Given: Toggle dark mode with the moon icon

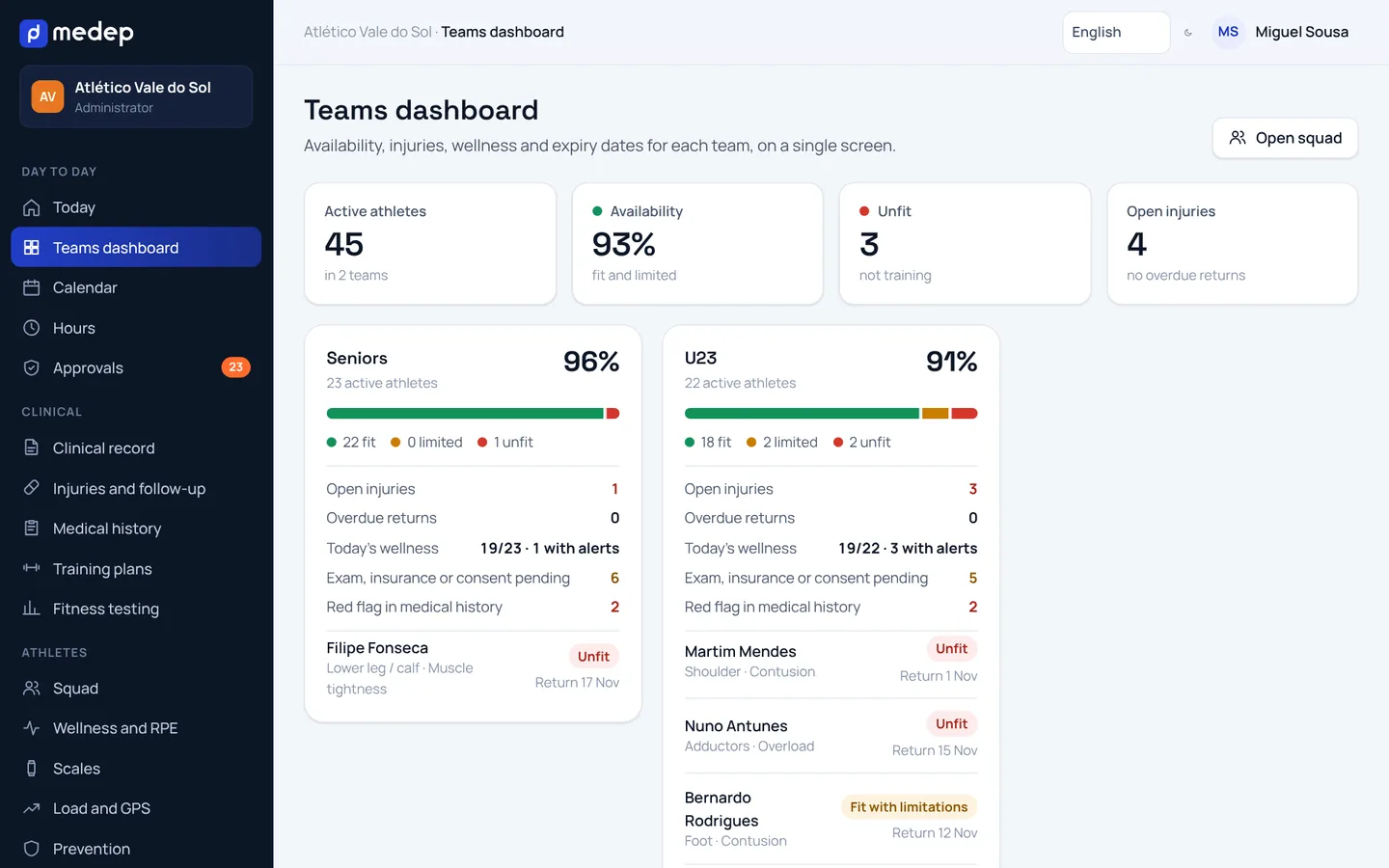Looking at the screenshot, I should pos(1188,33).
